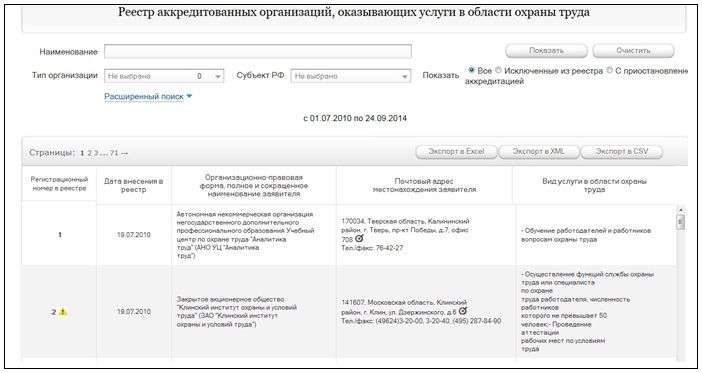
Task: Go to next page using the arrow
Action: point(124,153)
